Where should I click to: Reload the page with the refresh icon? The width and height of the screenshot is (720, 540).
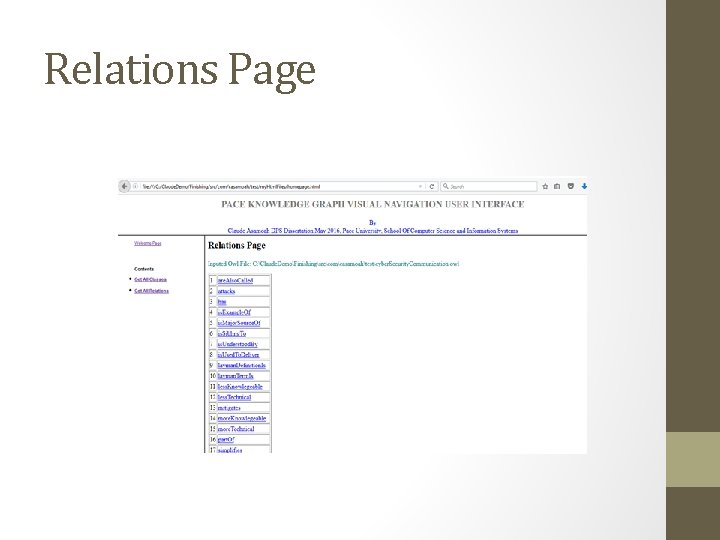[x=432, y=186]
